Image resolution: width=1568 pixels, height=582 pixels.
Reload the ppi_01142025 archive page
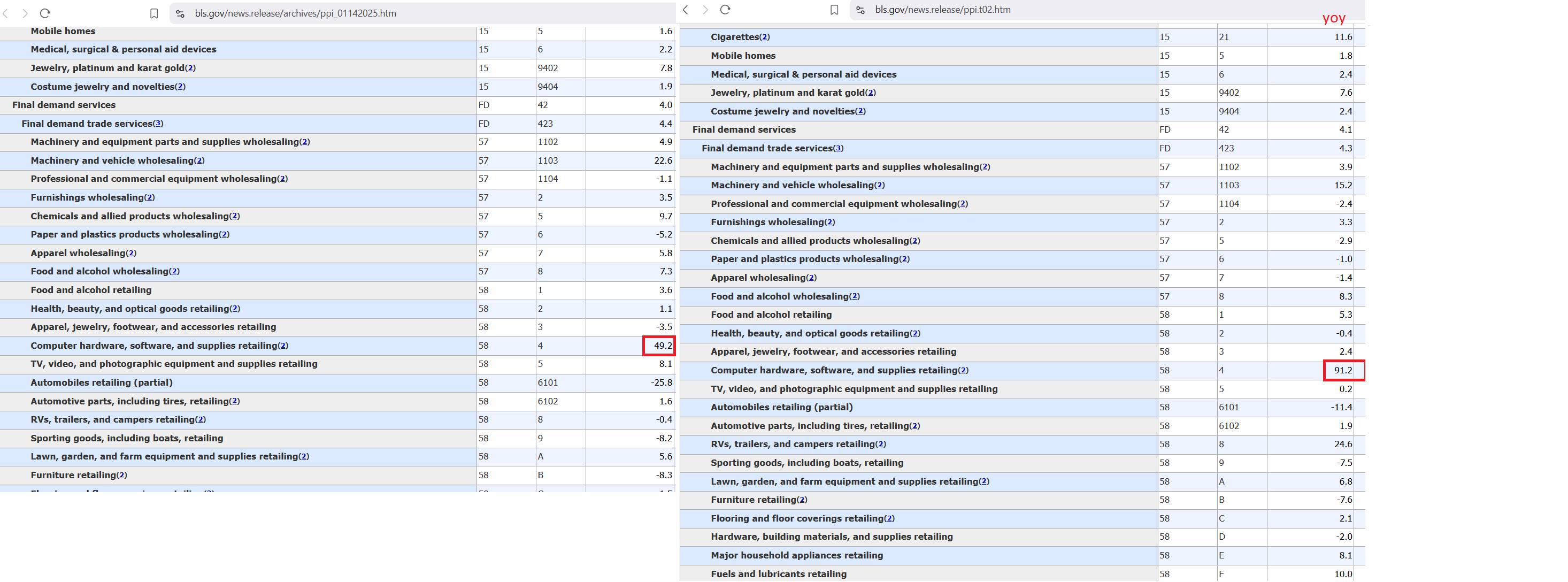[x=45, y=13]
